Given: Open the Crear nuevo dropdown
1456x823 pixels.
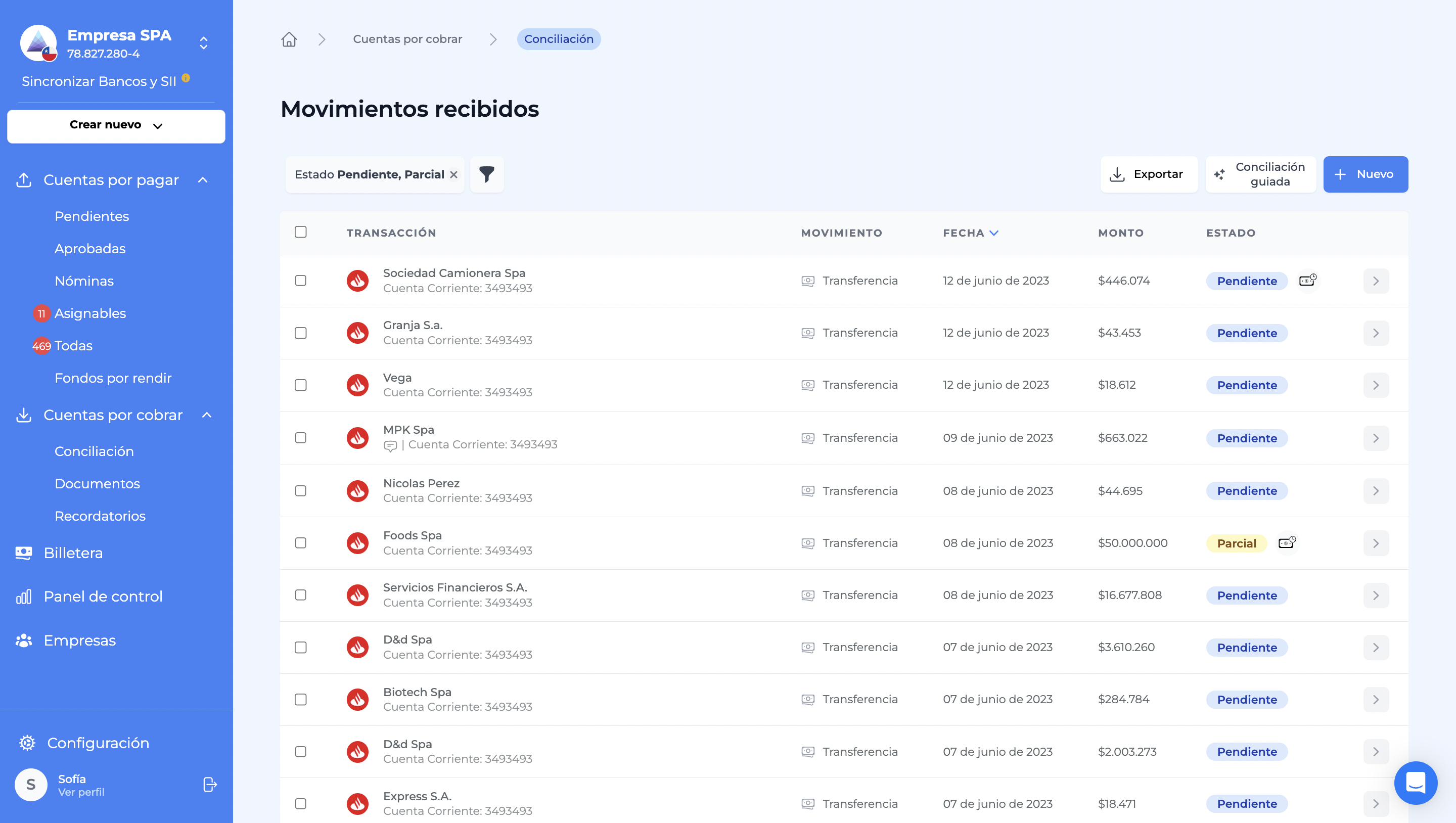Looking at the screenshot, I should (x=116, y=125).
